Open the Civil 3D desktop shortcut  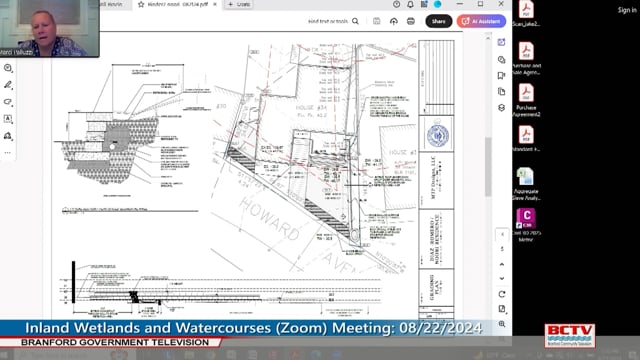[526, 225]
